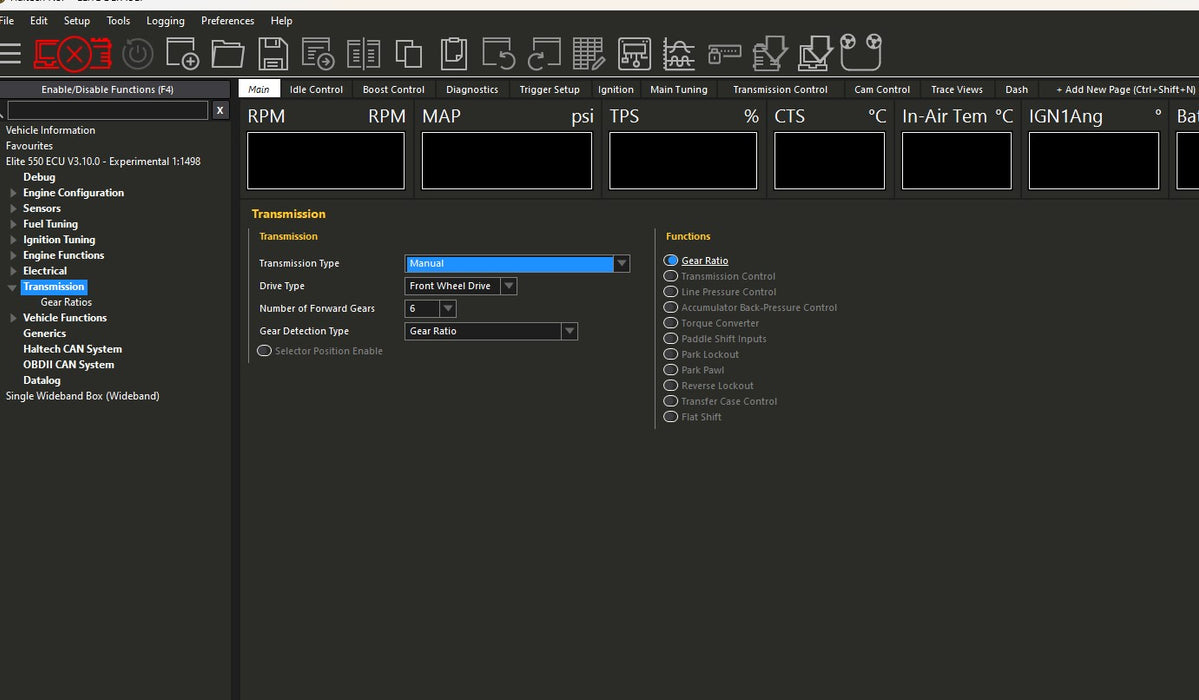1199x700 pixels.
Task: Open the hamburger menu icon
Action: [10, 54]
